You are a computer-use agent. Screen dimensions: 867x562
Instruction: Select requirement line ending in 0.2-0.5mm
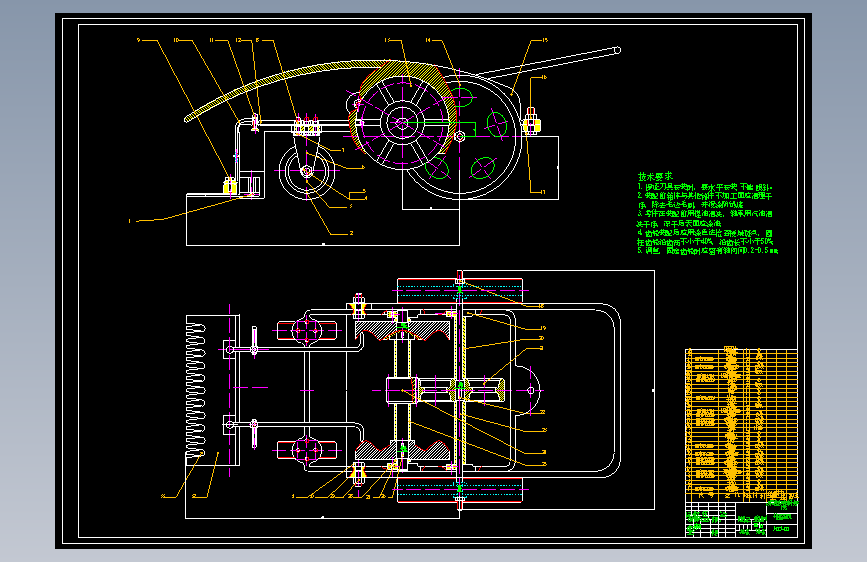click(707, 251)
